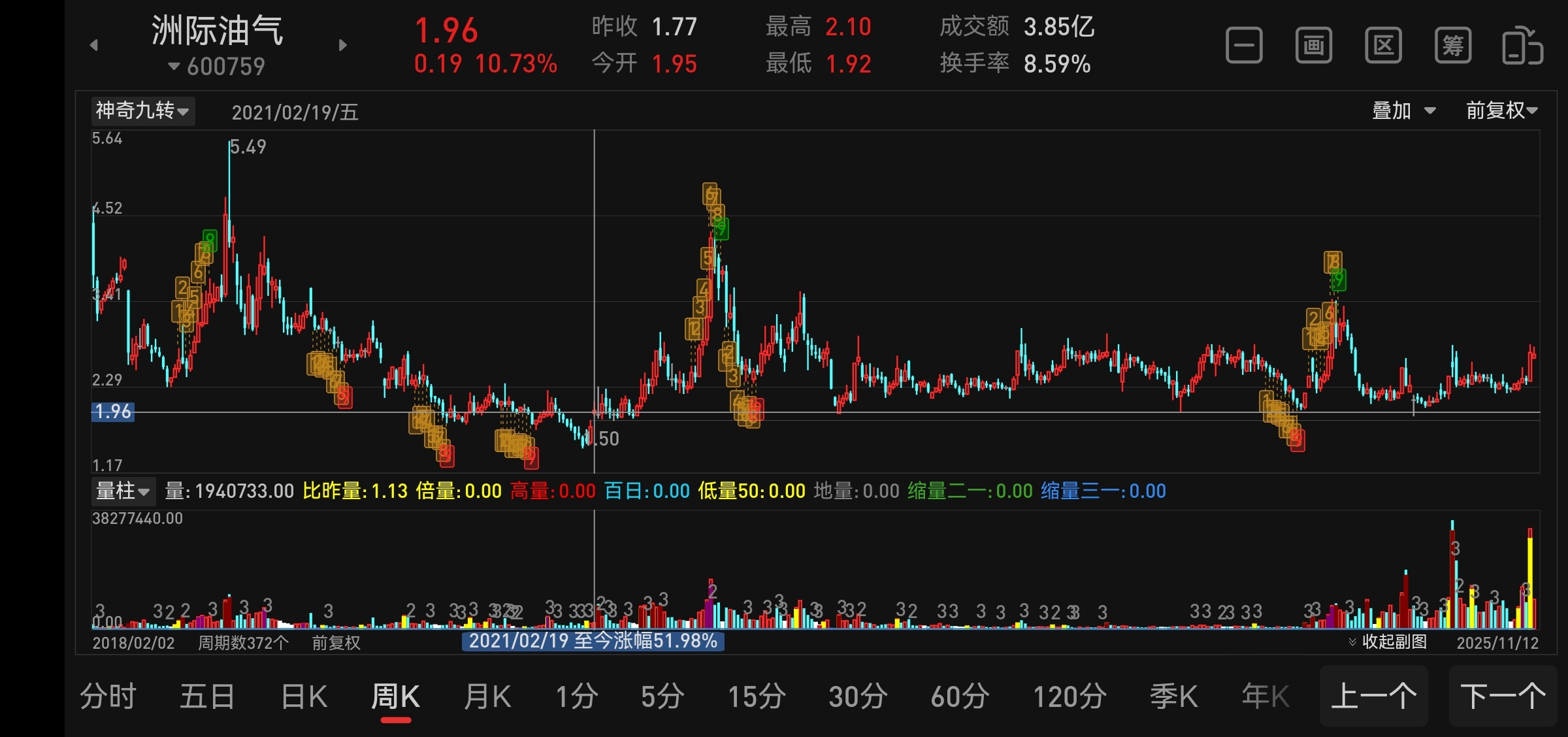1568x737 pixels.
Task: Select the 60分 period tab
Action: pos(960,696)
